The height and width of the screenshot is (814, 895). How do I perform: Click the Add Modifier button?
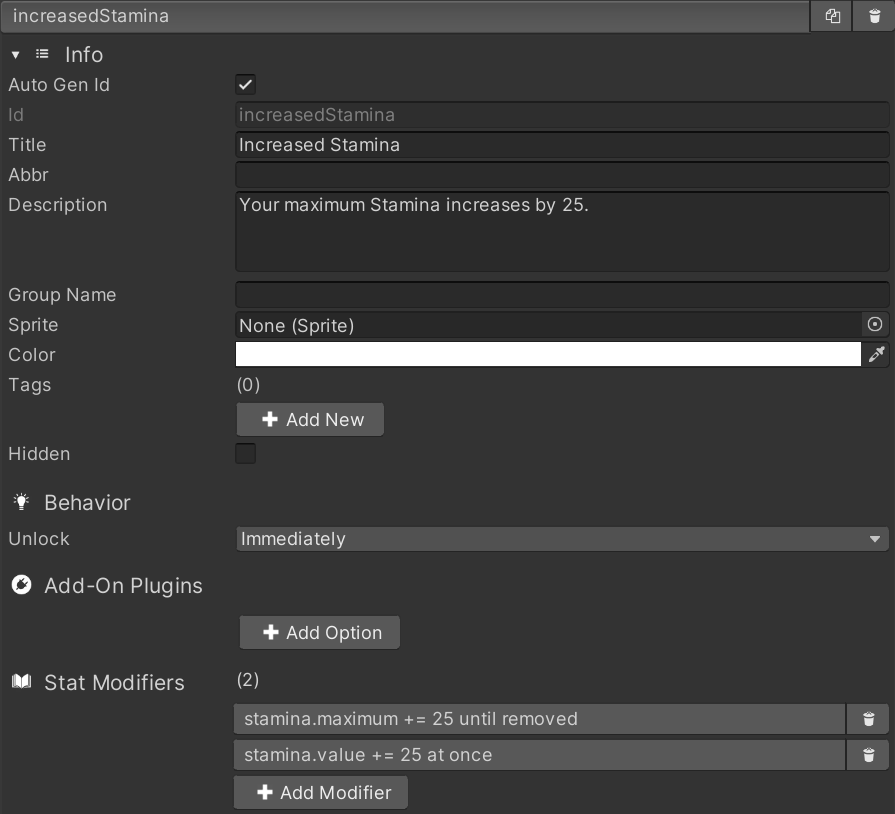coord(321,793)
